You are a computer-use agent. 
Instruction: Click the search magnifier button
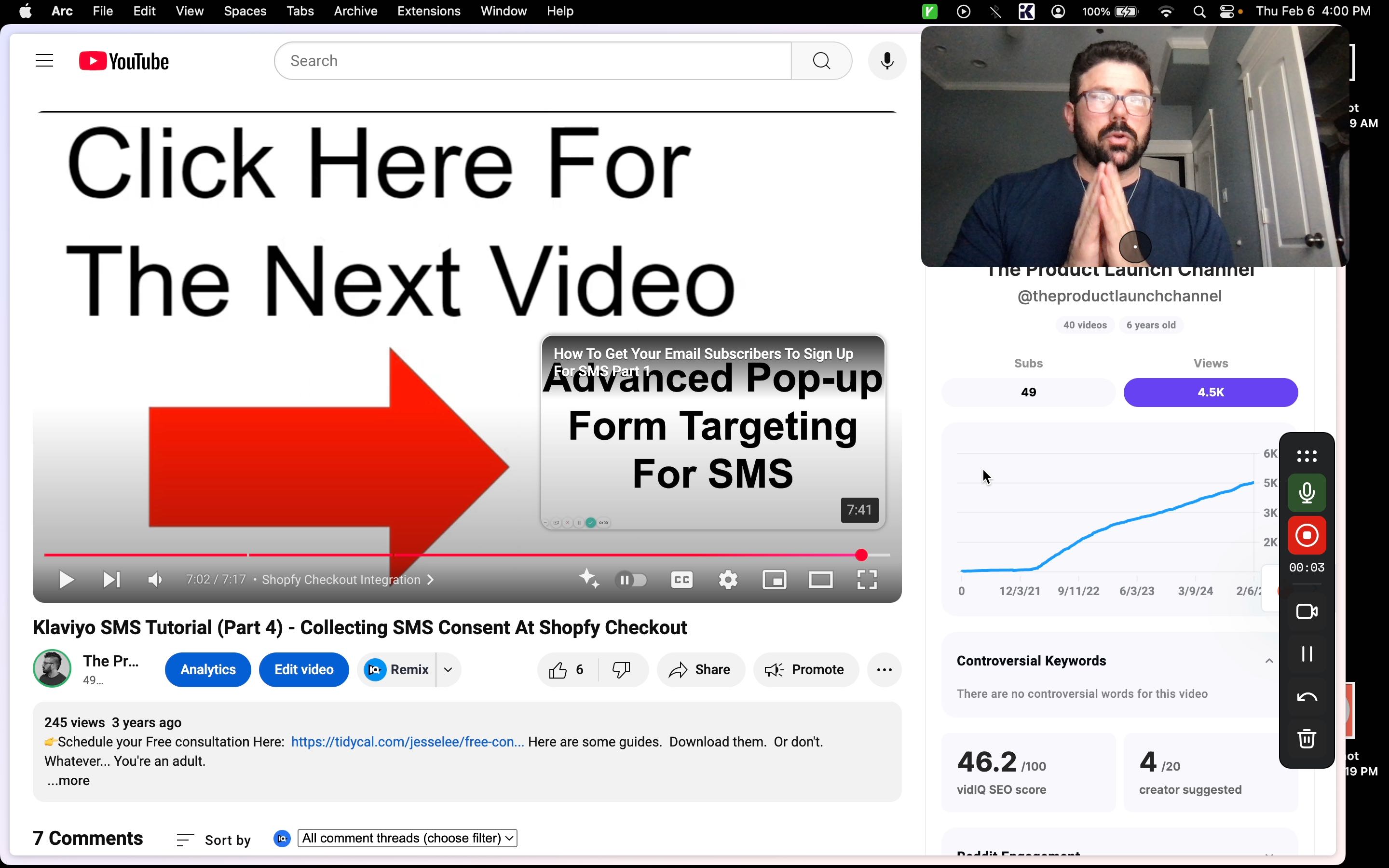821,61
